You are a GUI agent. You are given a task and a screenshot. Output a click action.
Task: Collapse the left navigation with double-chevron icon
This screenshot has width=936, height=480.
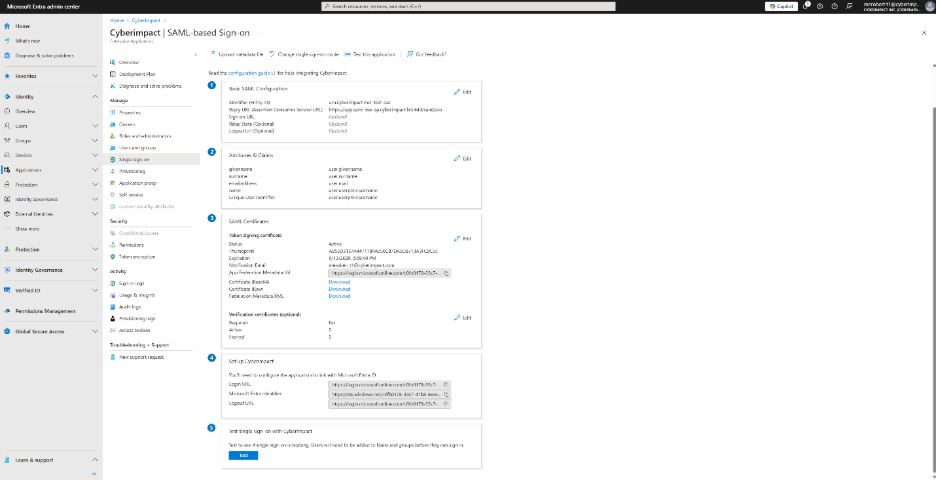pyautogui.click(x=94, y=474)
